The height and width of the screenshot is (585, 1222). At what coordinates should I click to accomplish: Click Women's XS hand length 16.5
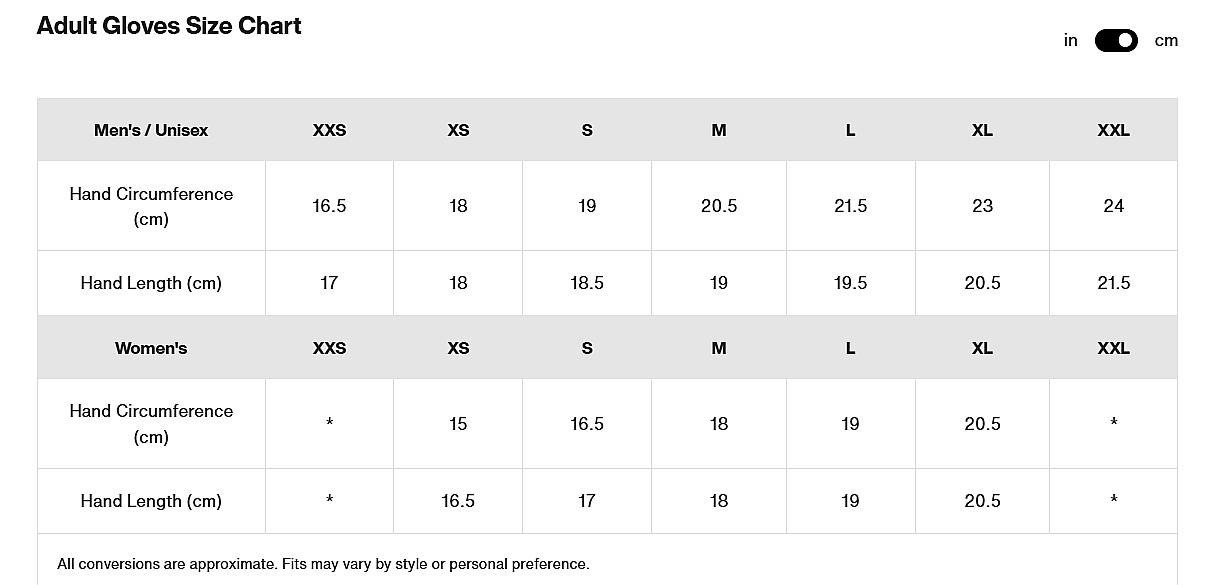coord(458,501)
